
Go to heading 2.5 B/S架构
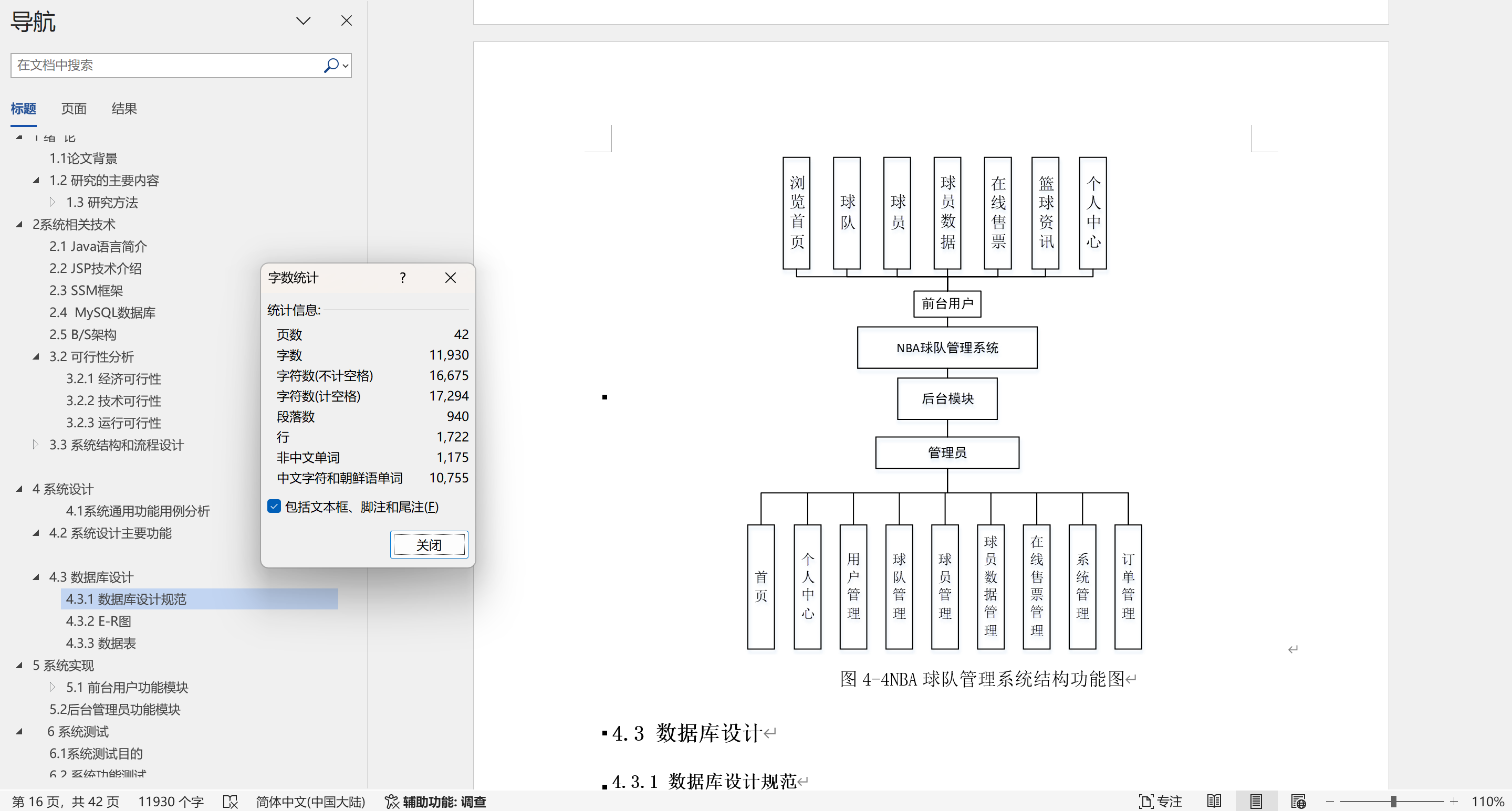click(x=83, y=334)
